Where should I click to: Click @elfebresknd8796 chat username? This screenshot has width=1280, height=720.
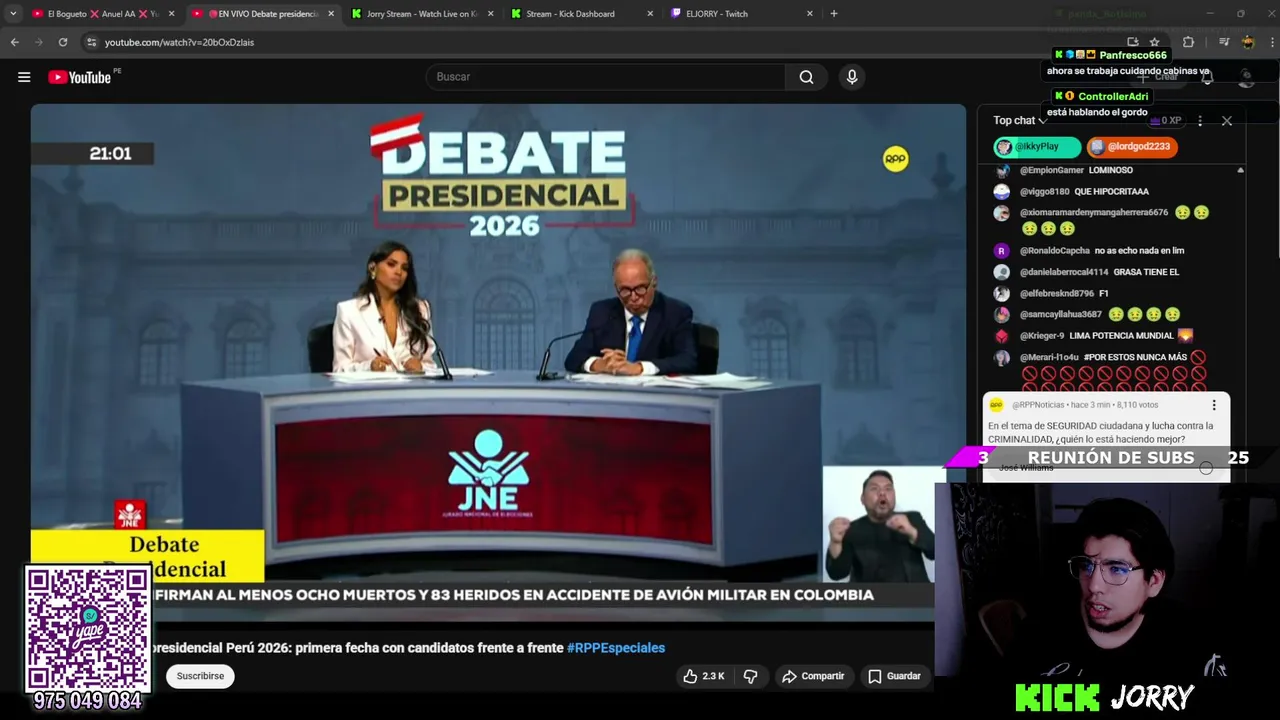1056,293
